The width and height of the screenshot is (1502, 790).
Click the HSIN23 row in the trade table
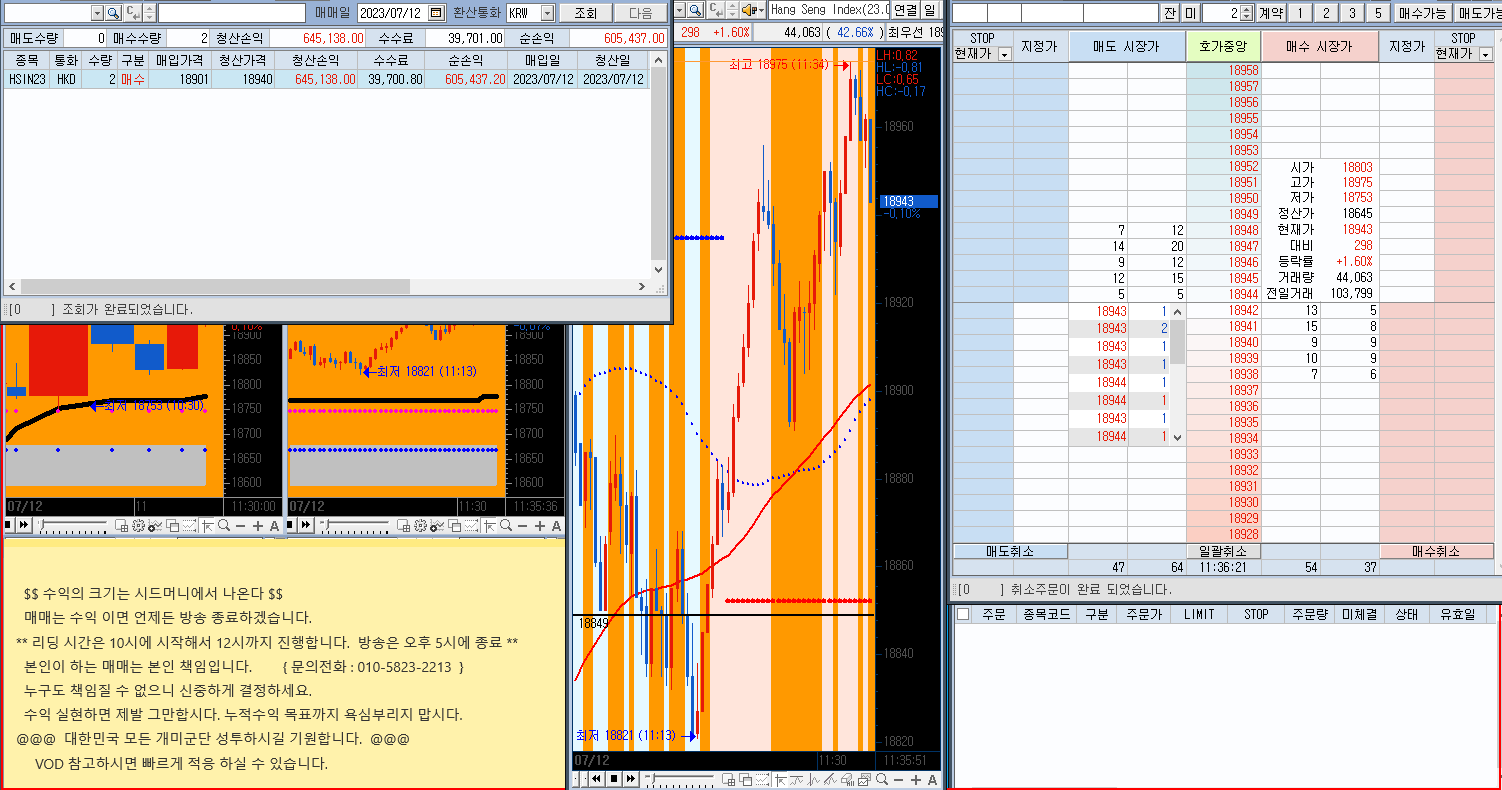click(326, 79)
